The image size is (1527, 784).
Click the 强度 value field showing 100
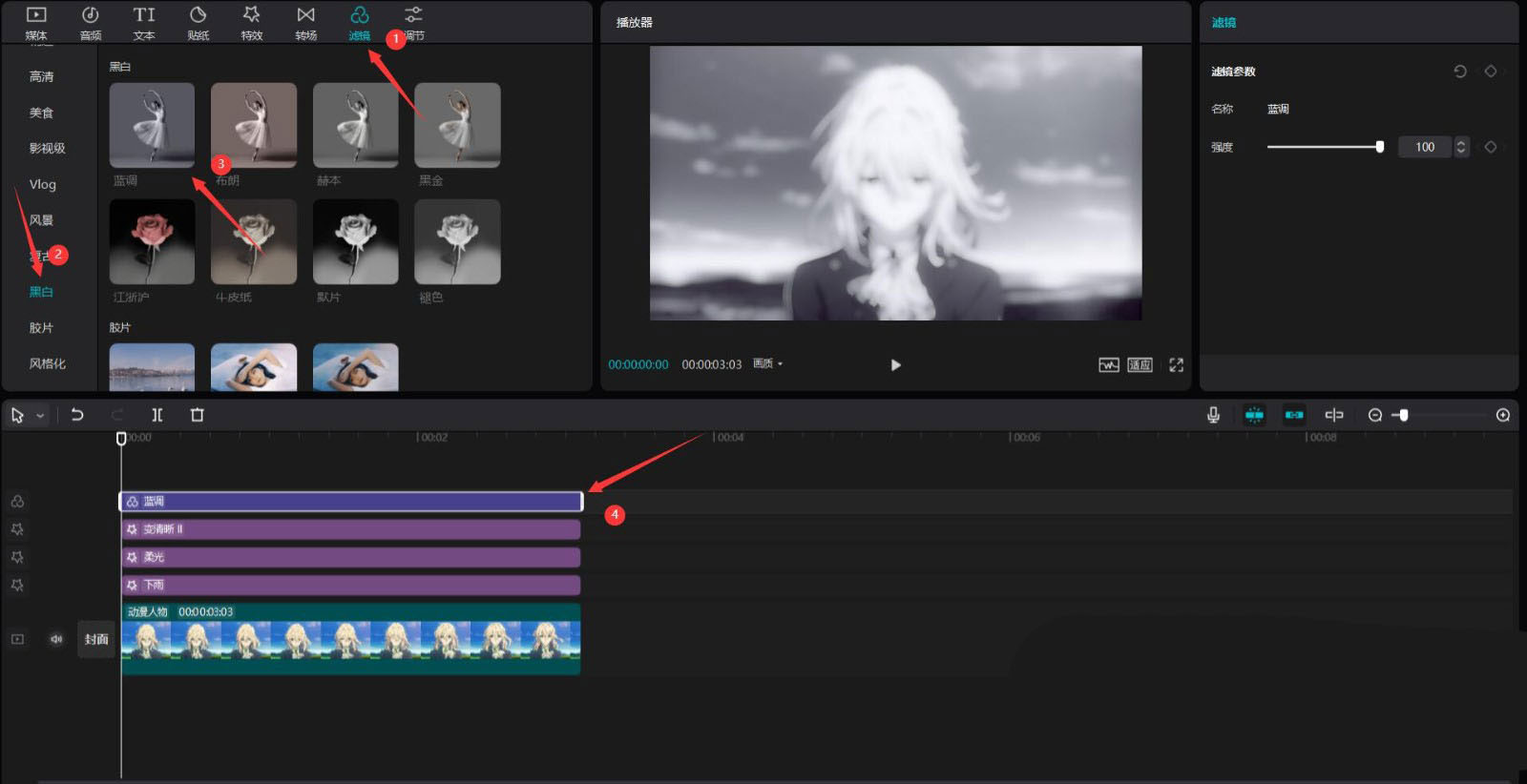[x=1425, y=147]
